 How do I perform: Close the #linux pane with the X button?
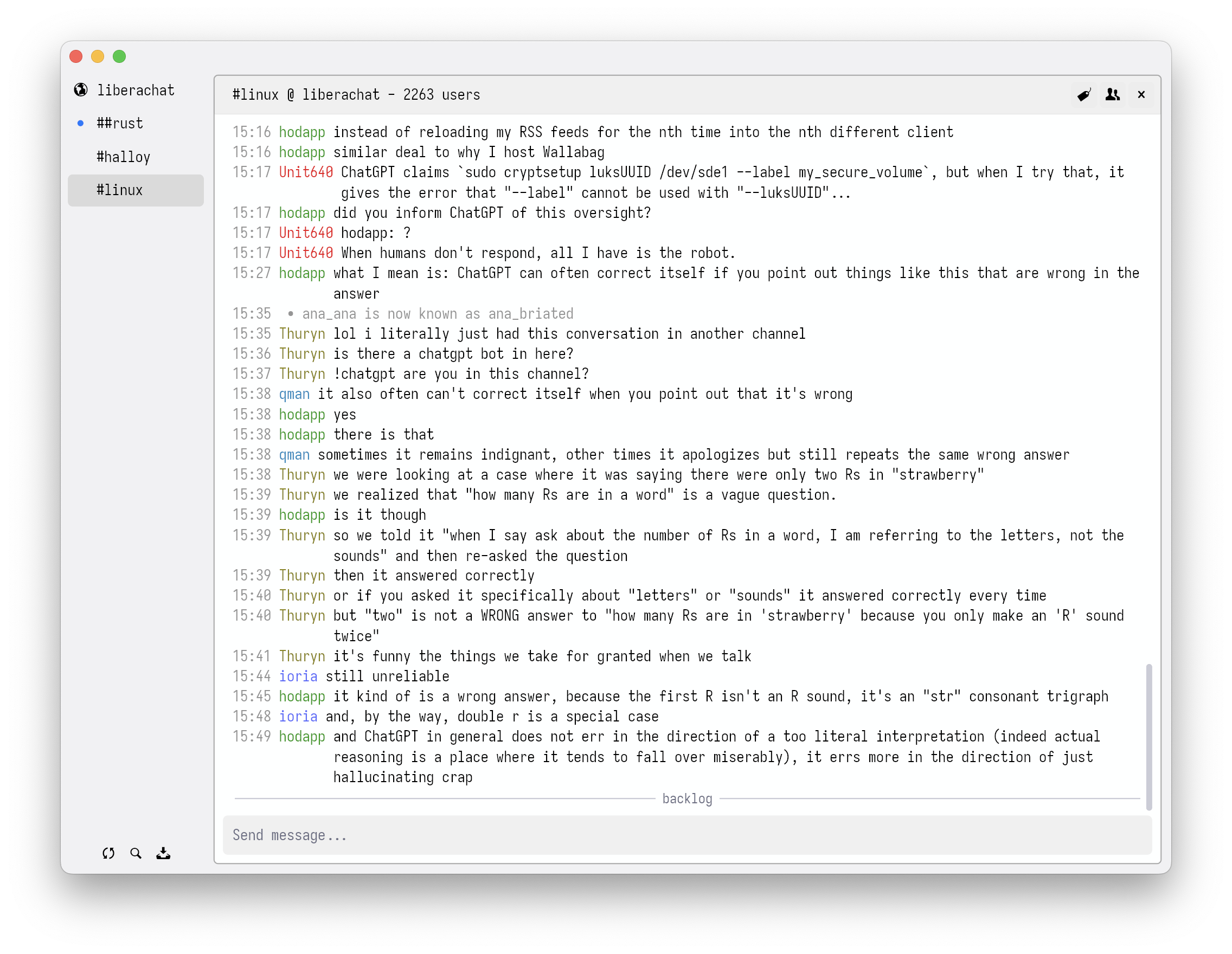click(x=1141, y=95)
